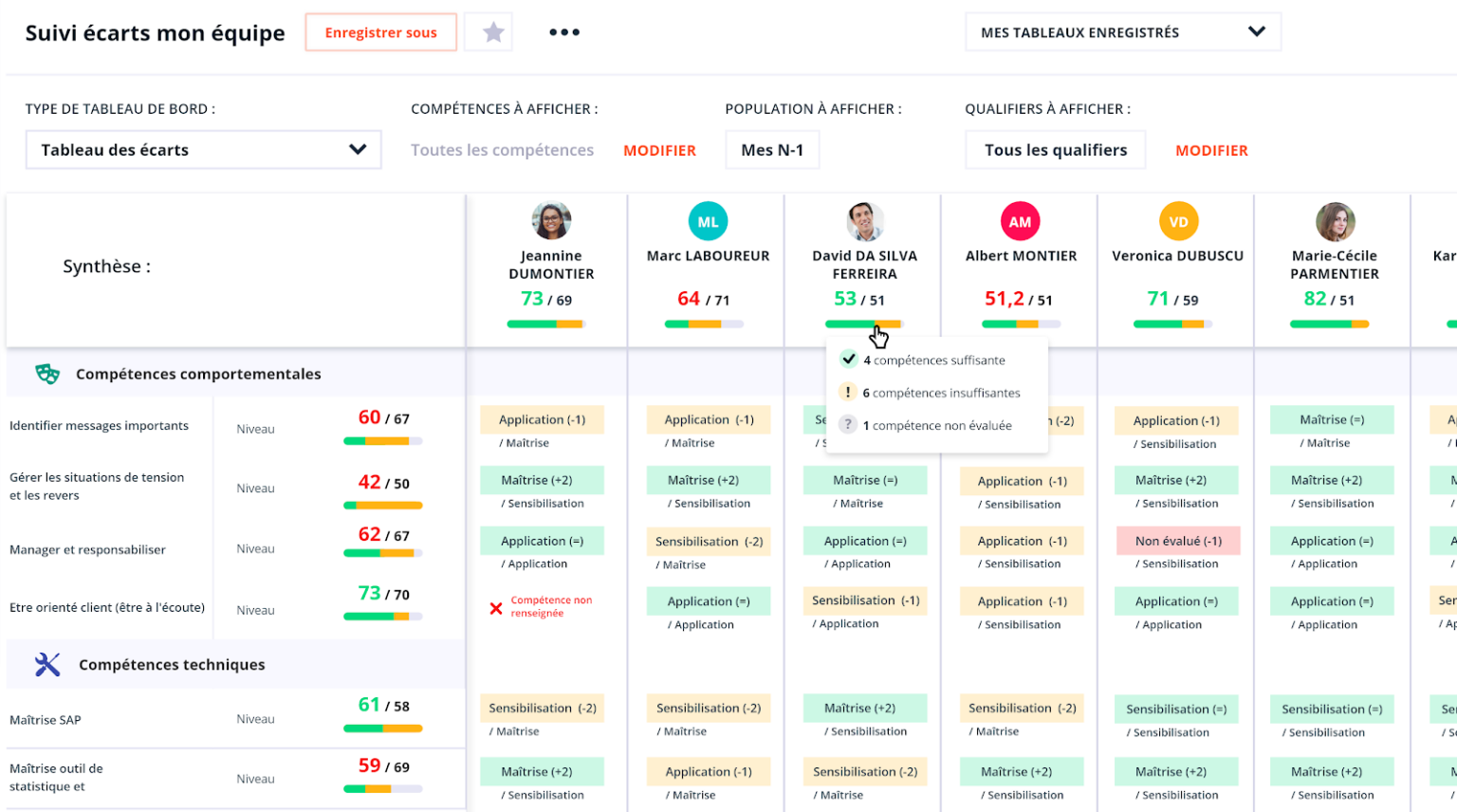
Task: Click the question mark unevaluated skill icon
Action: point(848,425)
